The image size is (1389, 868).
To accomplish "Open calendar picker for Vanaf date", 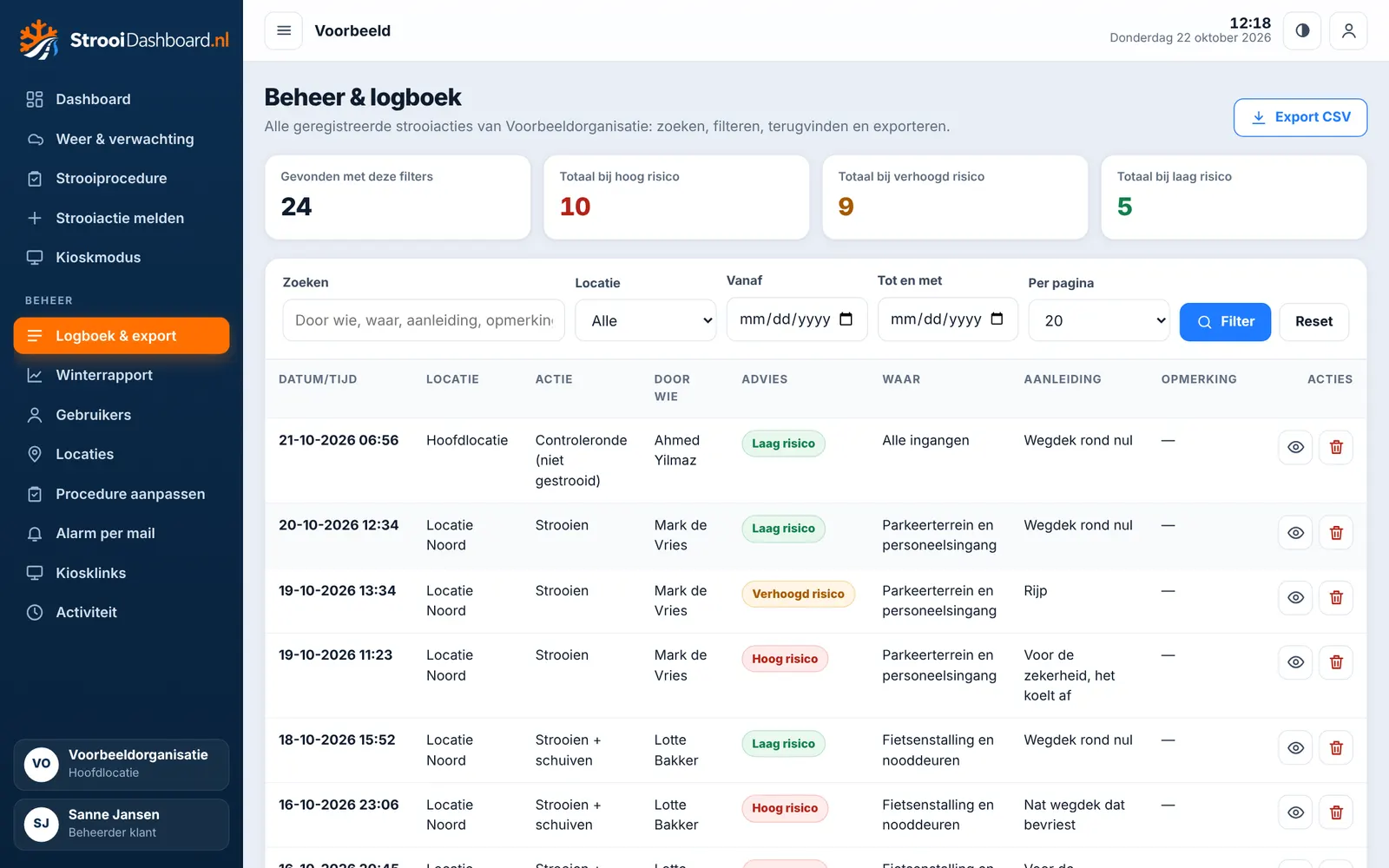I will click(x=846, y=319).
